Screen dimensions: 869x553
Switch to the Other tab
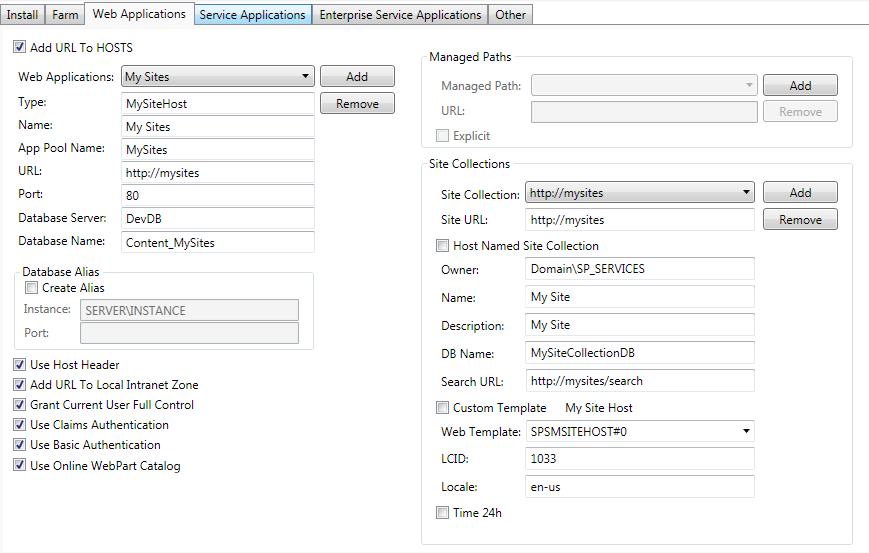[x=510, y=14]
